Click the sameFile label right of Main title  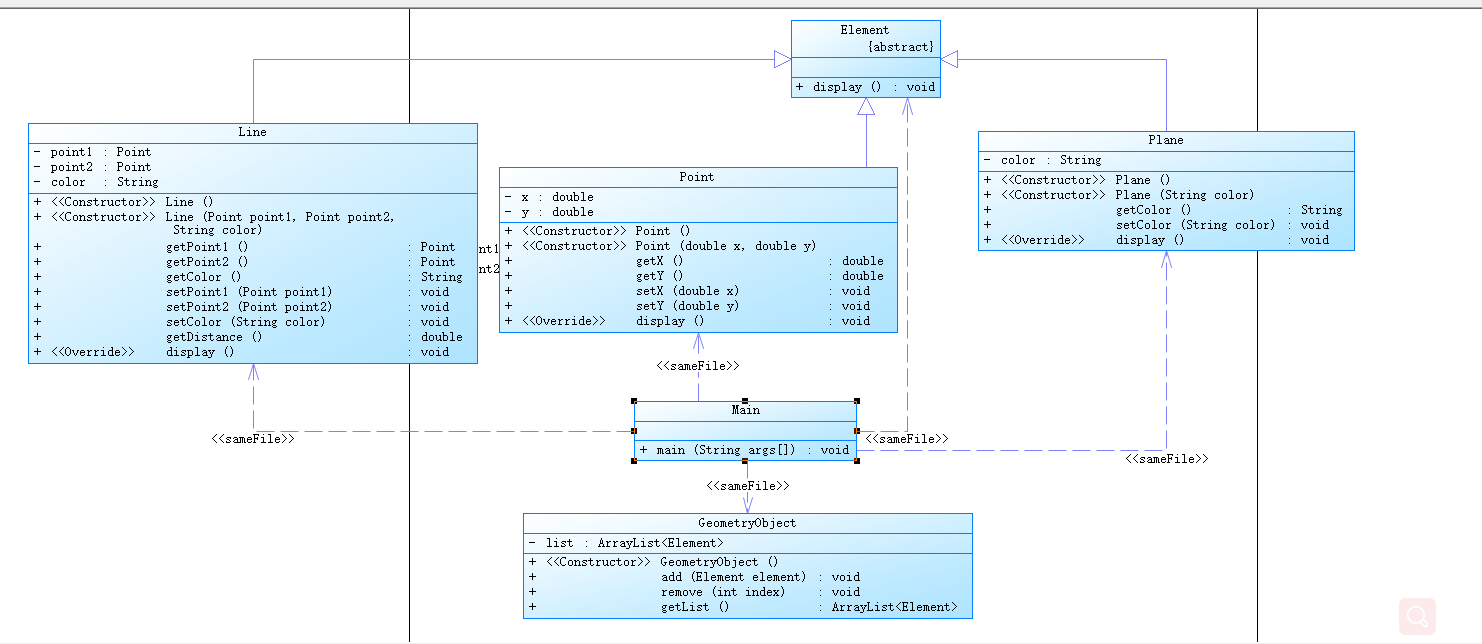(907, 439)
